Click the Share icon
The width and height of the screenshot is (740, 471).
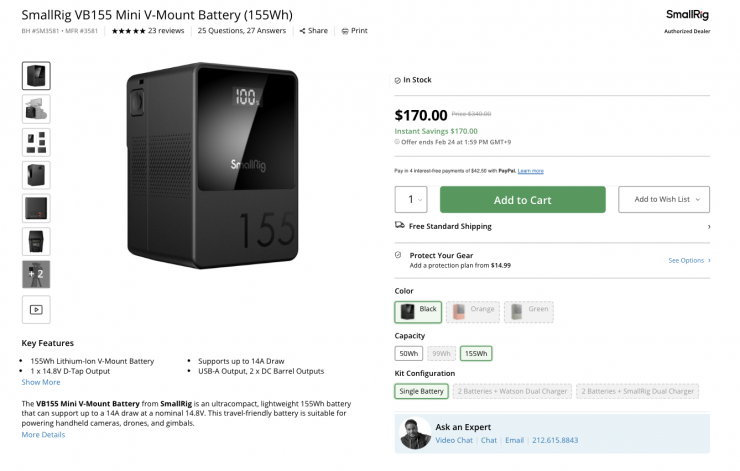pyautogui.click(x=302, y=31)
